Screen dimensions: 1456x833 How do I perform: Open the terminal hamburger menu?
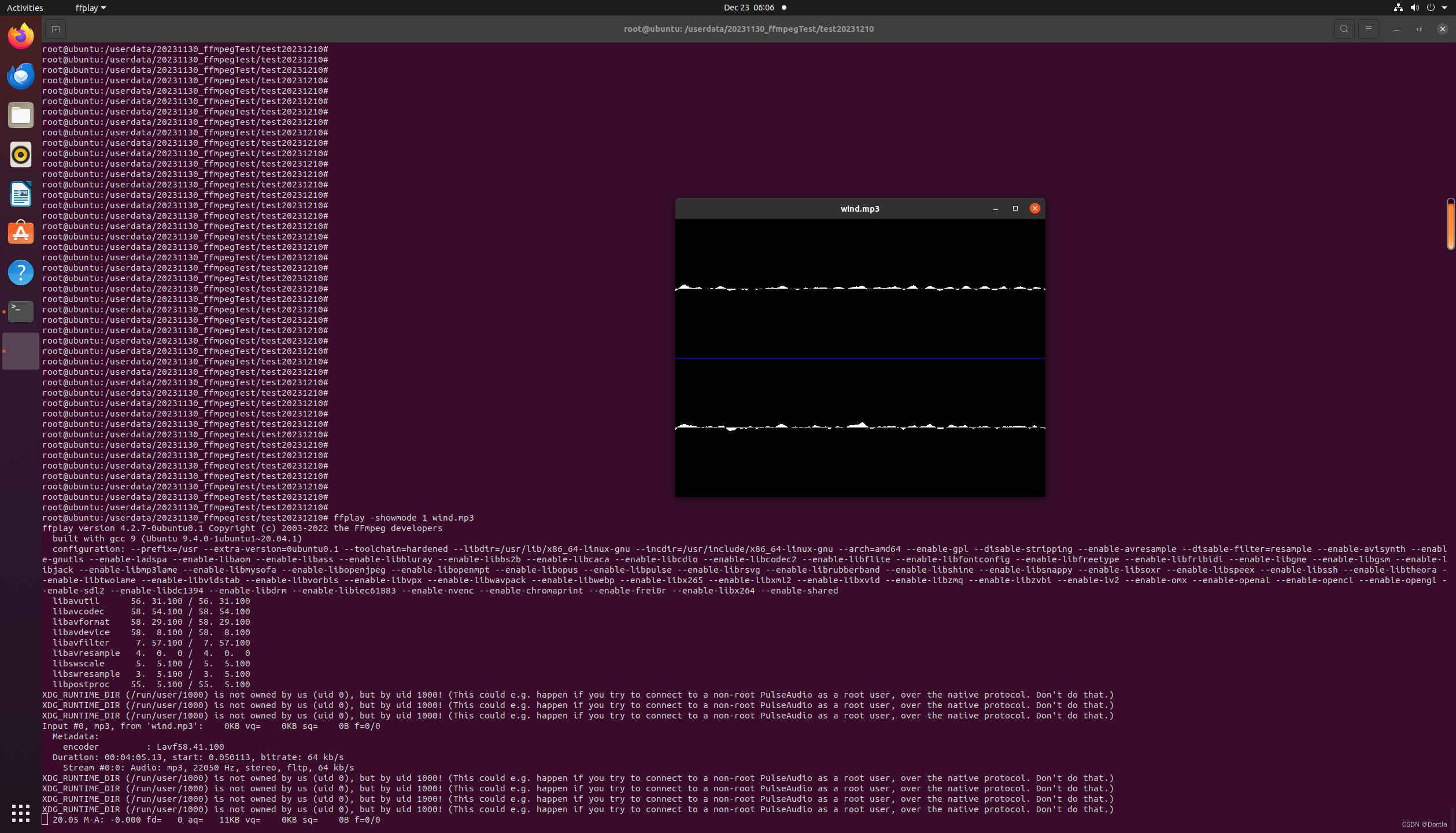[x=1368, y=29]
